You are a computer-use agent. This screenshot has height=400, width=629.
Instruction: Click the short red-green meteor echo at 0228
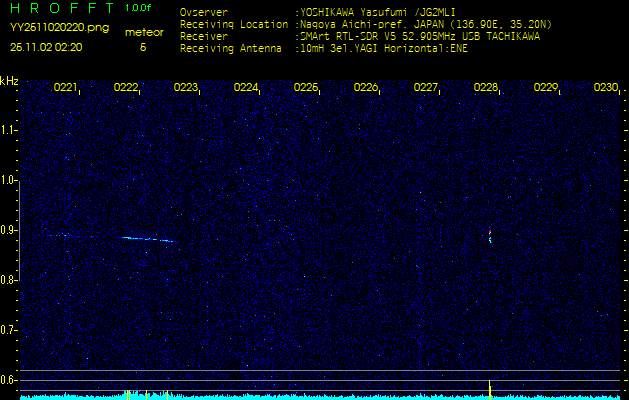click(490, 235)
